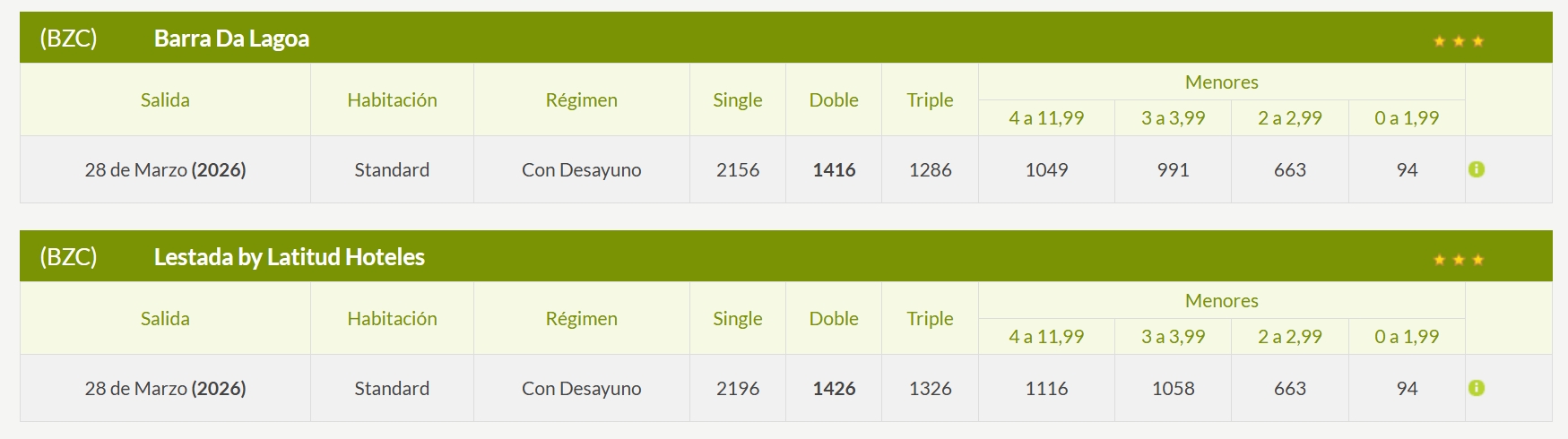The width and height of the screenshot is (1568, 439).
Task: Click the info icon in Lestada row
Action: (x=1476, y=388)
